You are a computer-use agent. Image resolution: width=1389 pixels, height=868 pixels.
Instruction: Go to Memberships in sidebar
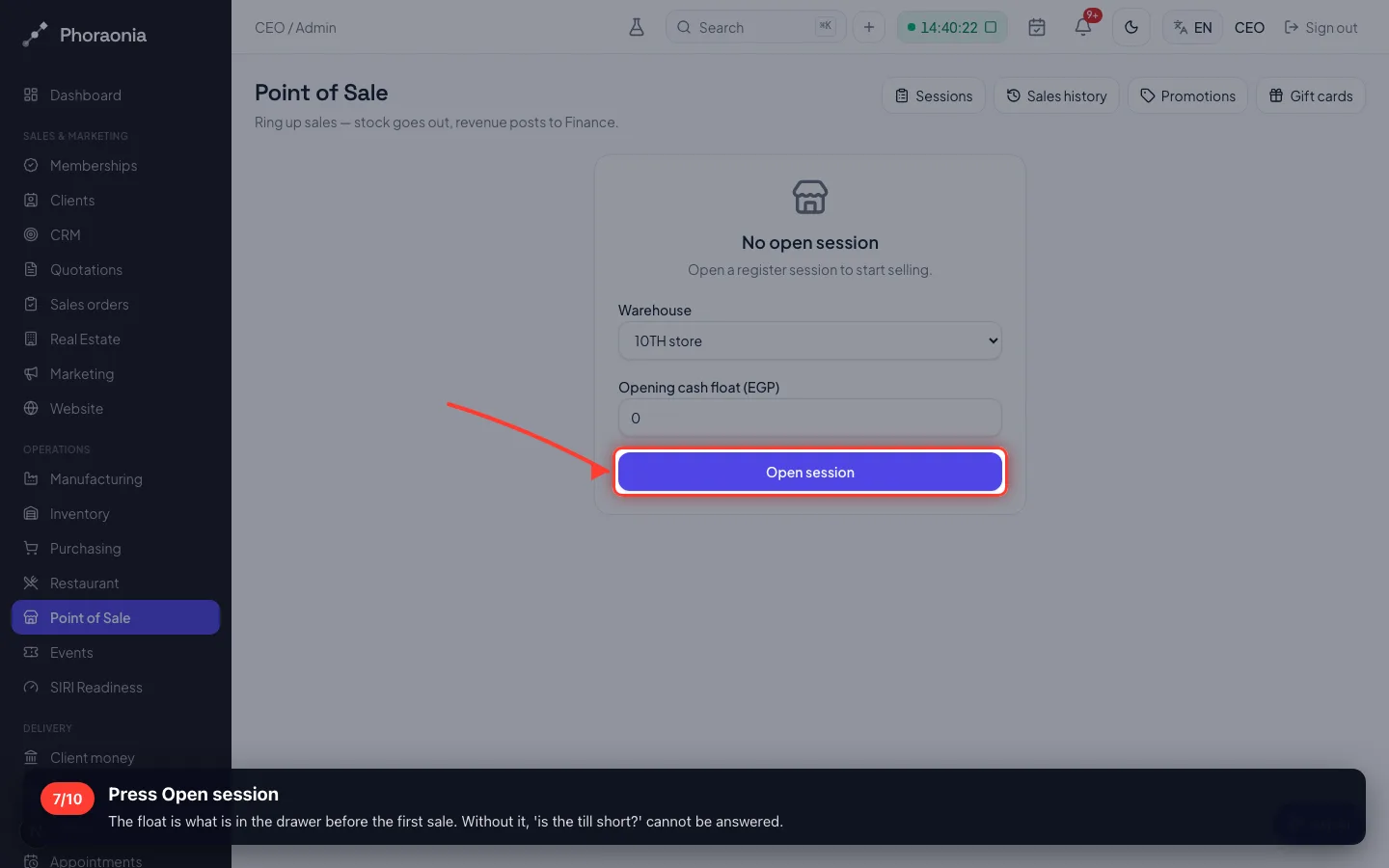click(116, 166)
